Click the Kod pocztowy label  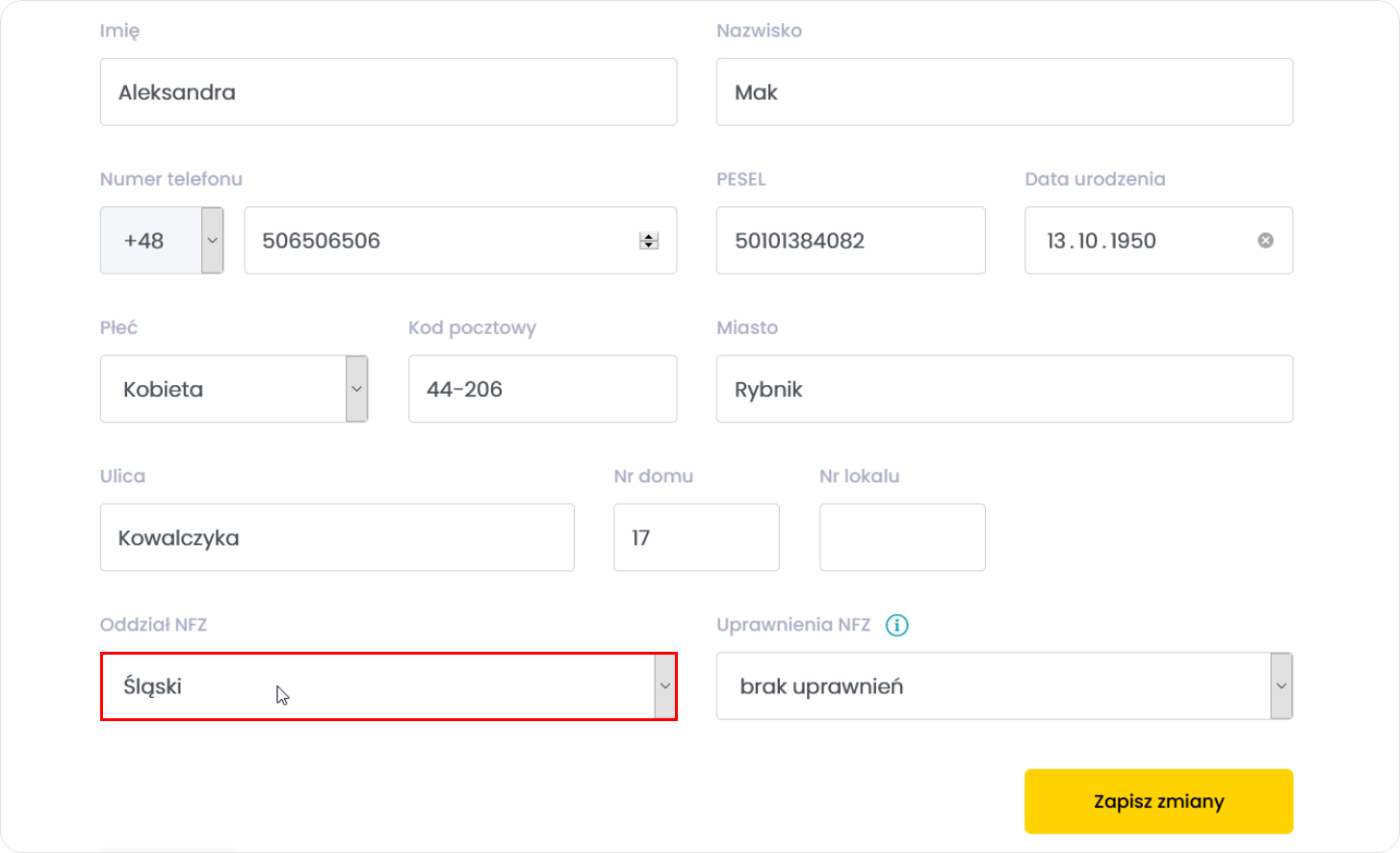pyautogui.click(x=472, y=328)
